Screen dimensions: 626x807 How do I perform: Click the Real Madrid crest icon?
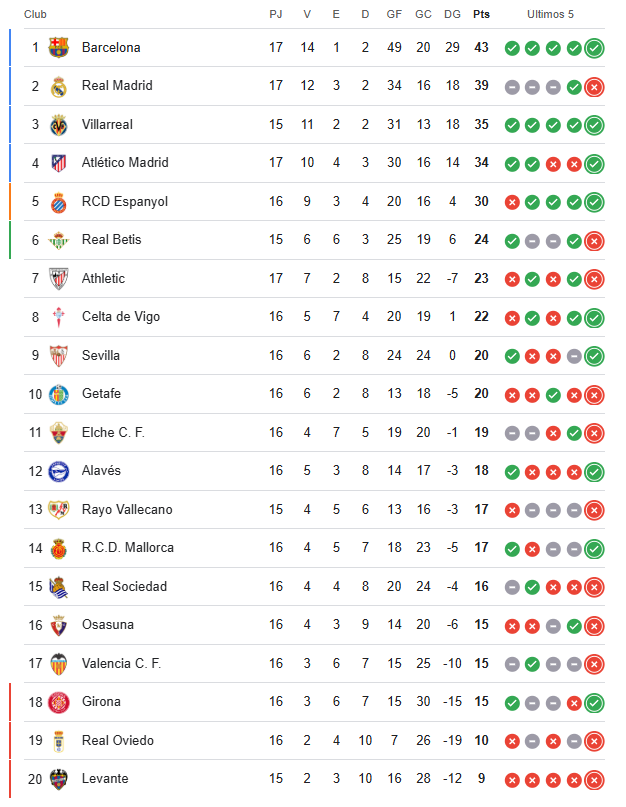pyautogui.click(x=58, y=86)
